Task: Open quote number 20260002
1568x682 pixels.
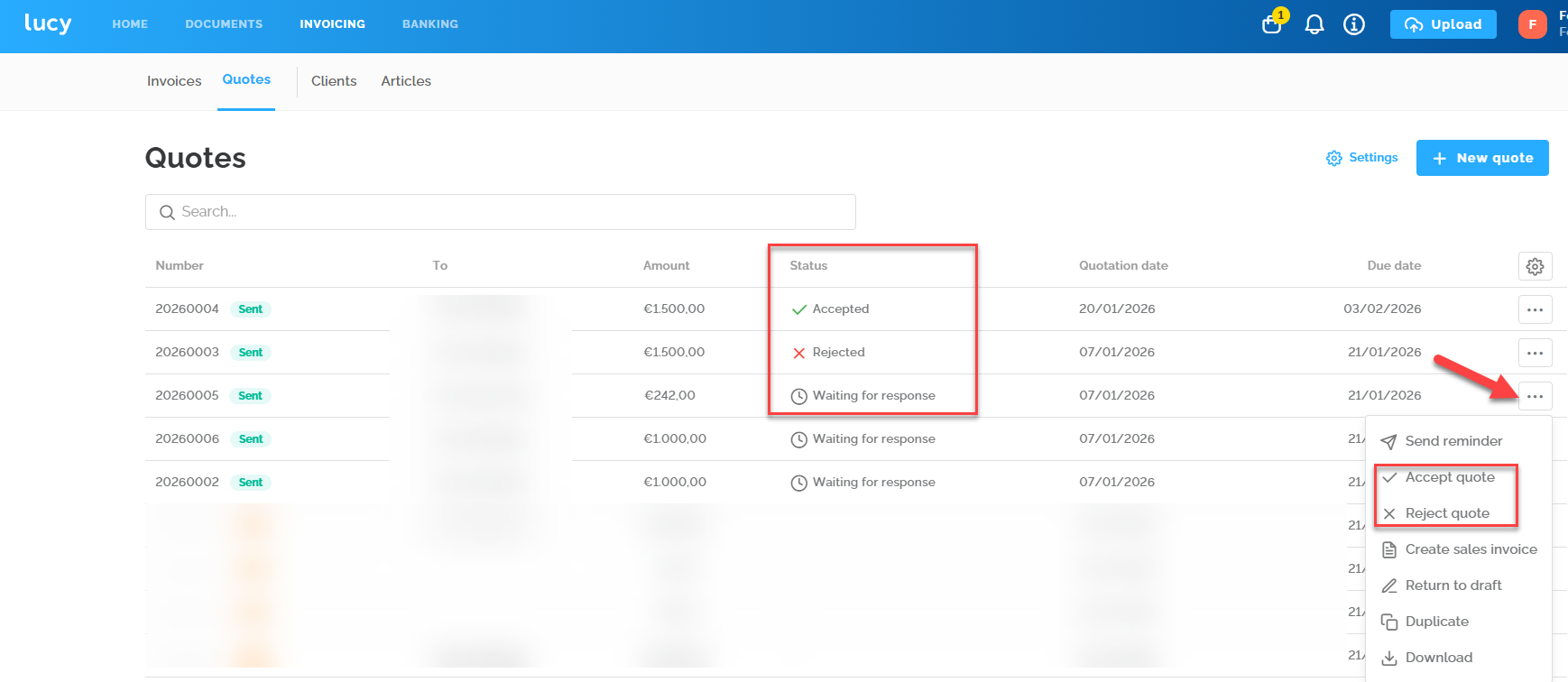Action: click(x=187, y=483)
